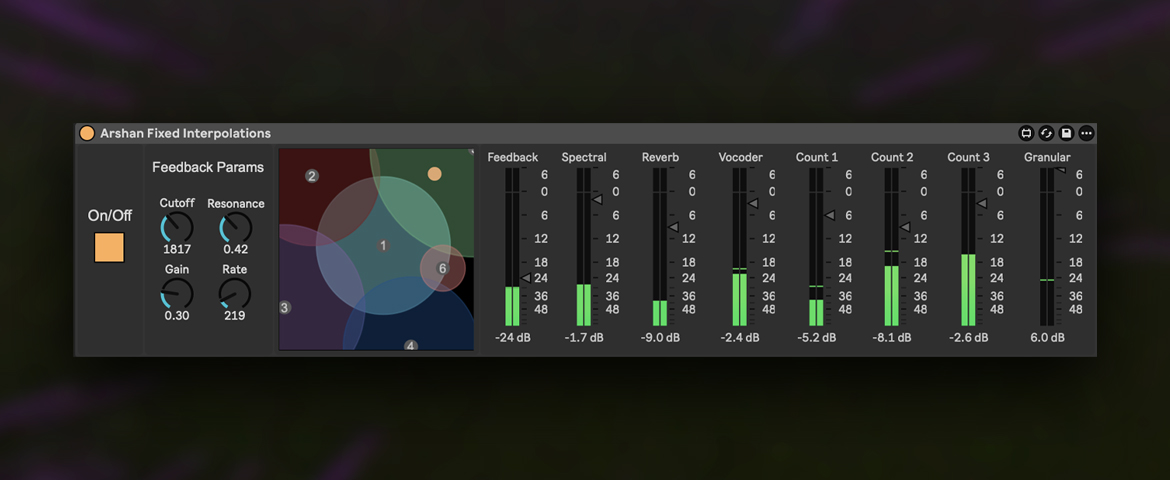Screen dimensions: 1170x480
Task: Click the Count 1 -5.2 dB value
Action: point(816,337)
